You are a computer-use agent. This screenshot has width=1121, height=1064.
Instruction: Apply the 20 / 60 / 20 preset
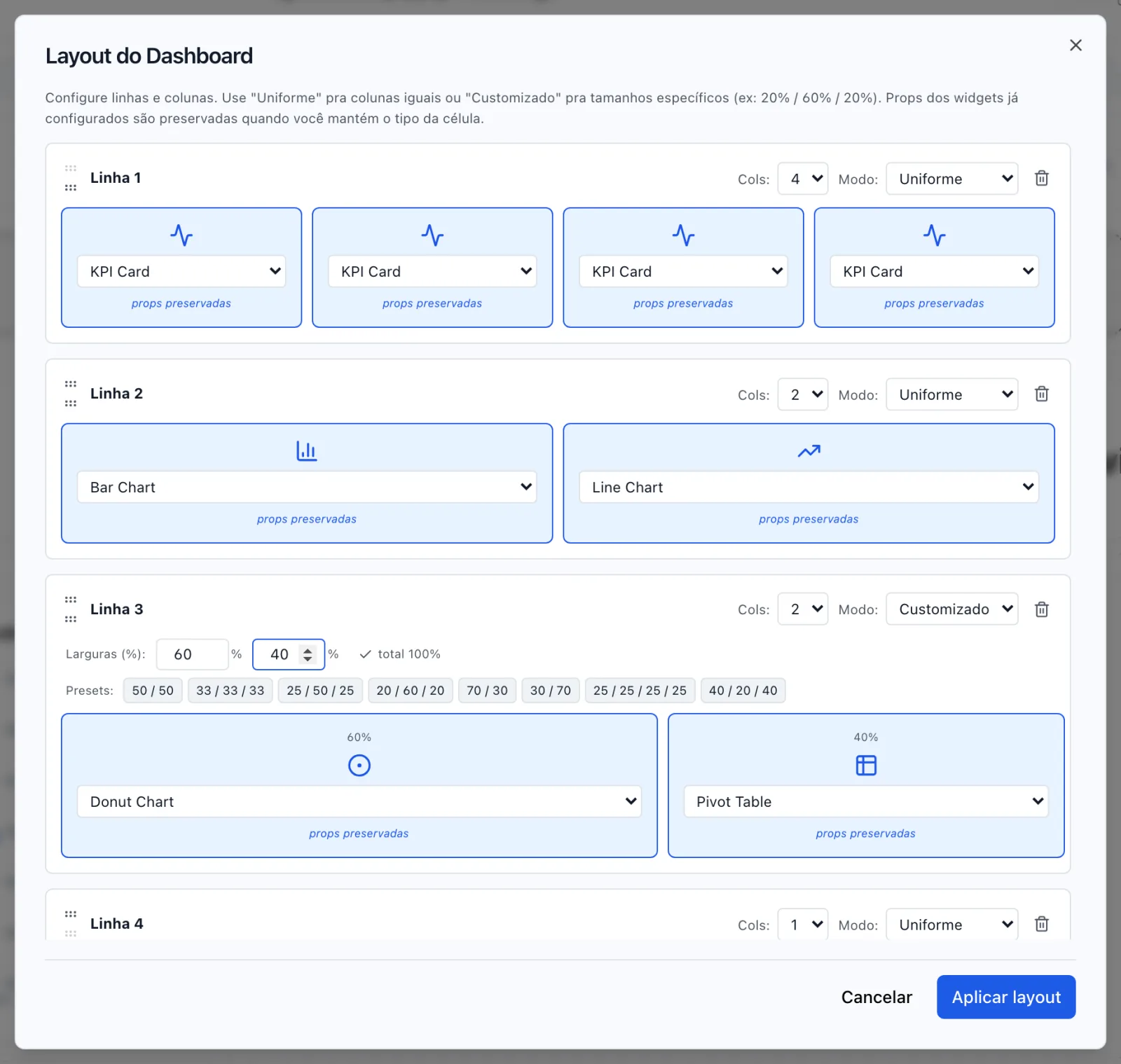pyautogui.click(x=411, y=691)
